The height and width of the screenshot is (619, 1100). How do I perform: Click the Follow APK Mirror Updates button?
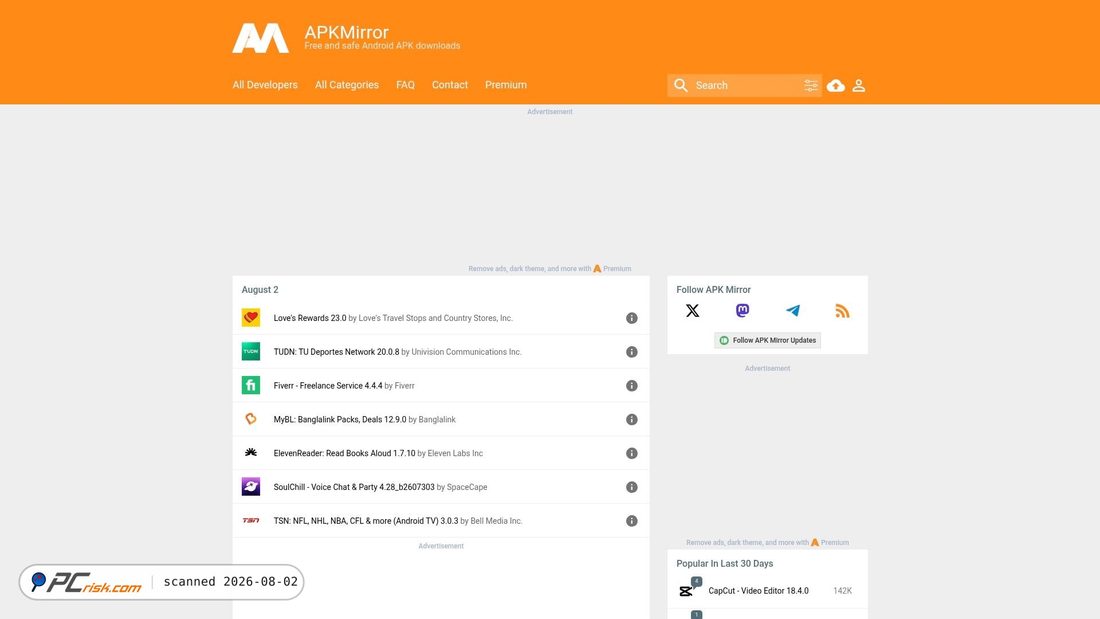(x=767, y=340)
